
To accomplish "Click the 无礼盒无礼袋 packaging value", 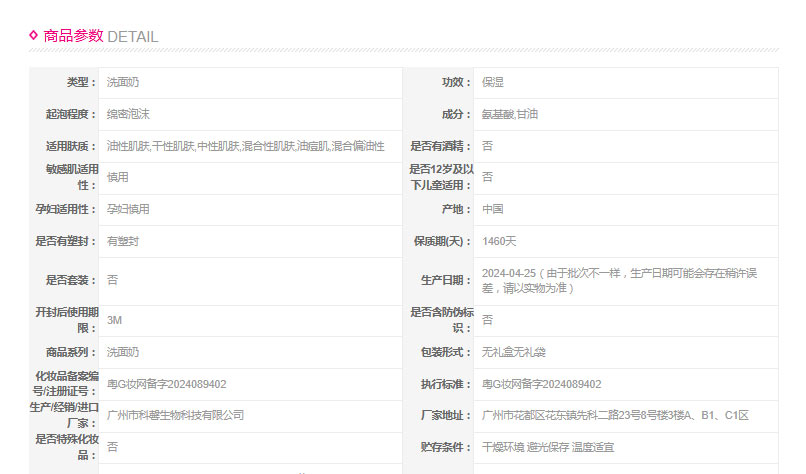I will point(514,352).
